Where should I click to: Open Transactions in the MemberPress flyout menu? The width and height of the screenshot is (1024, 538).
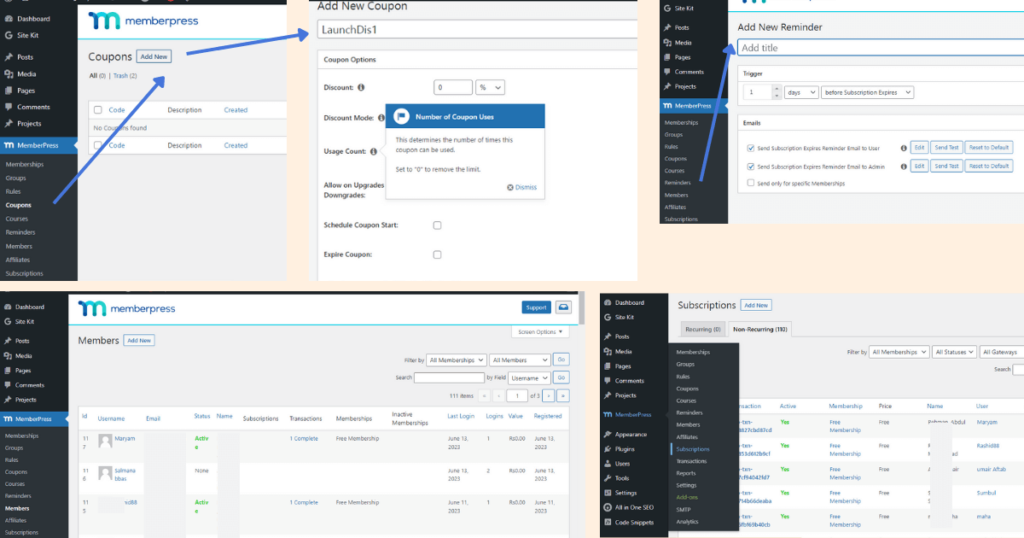click(x=691, y=462)
